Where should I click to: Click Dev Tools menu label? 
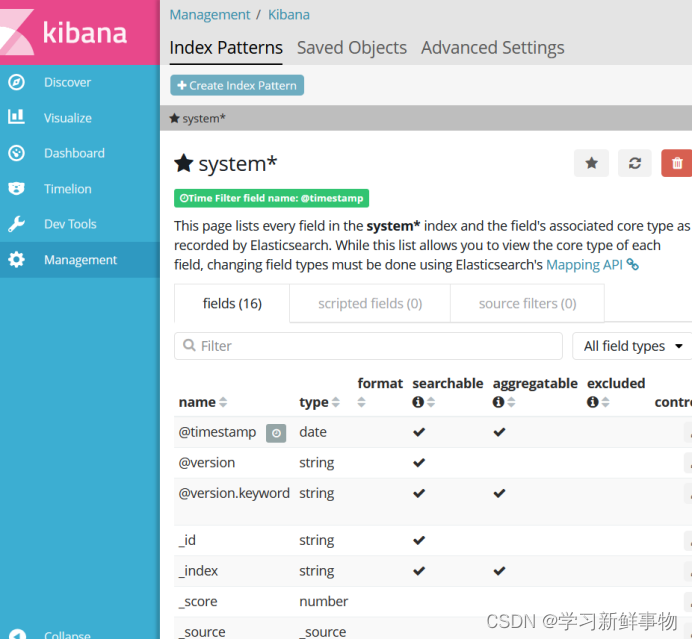coord(70,224)
